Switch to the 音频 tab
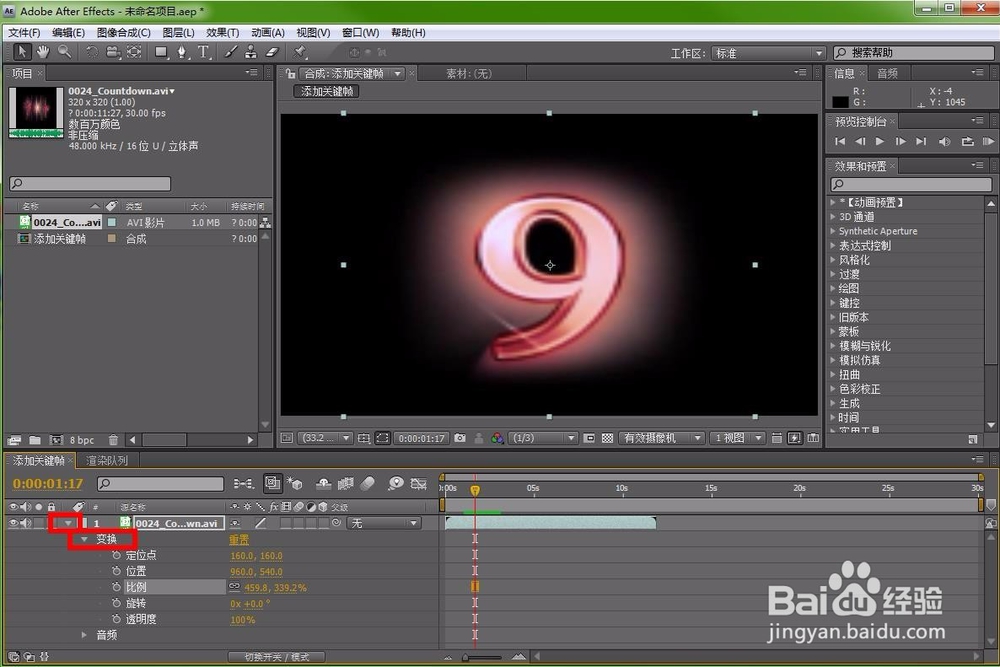1000x667 pixels. click(x=887, y=73)
